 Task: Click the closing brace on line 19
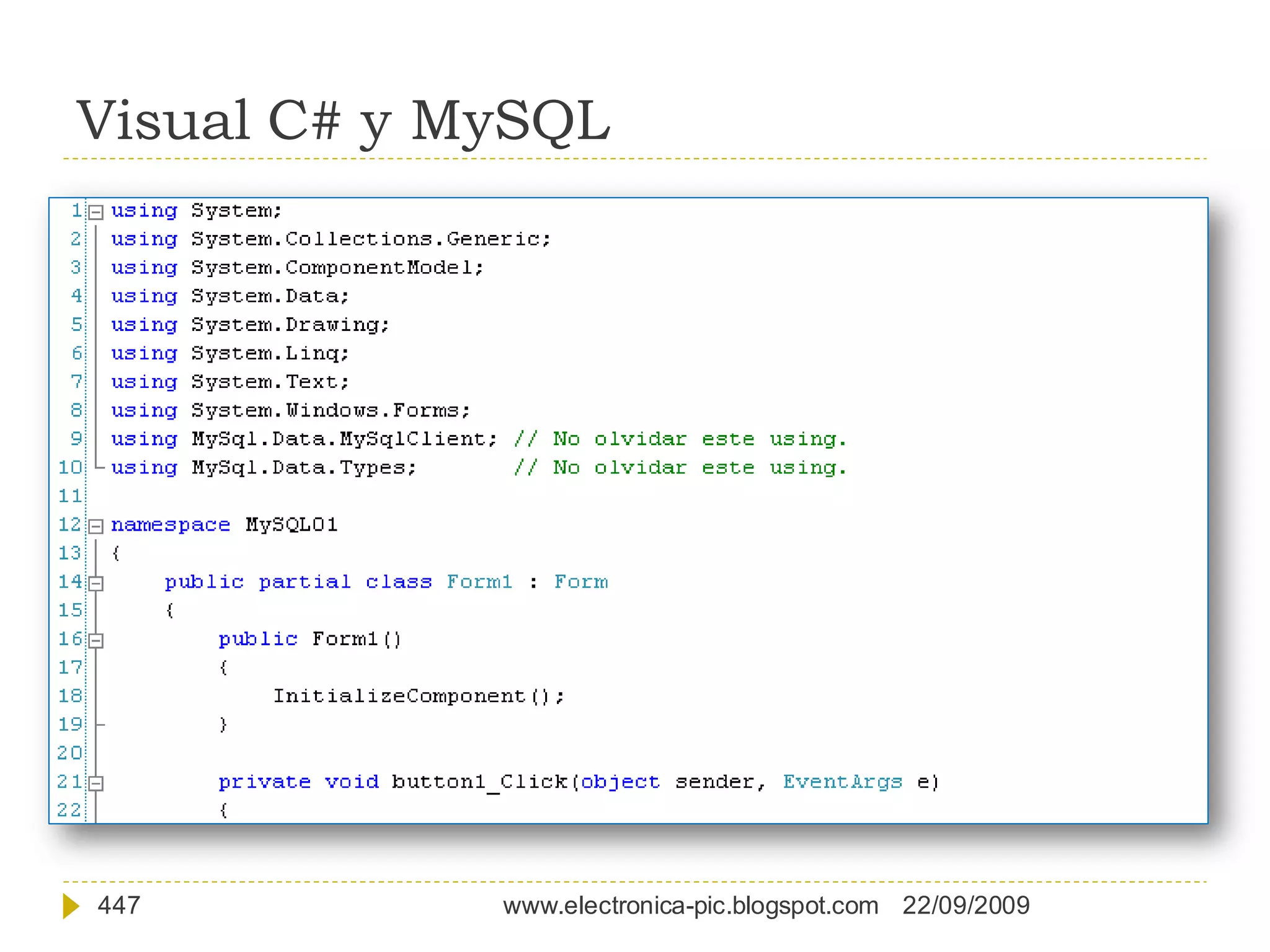(x=224, y=725)
